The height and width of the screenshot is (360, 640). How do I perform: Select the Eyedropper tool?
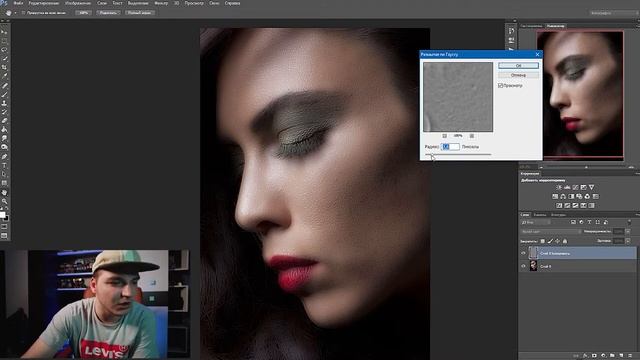point(4,76)
